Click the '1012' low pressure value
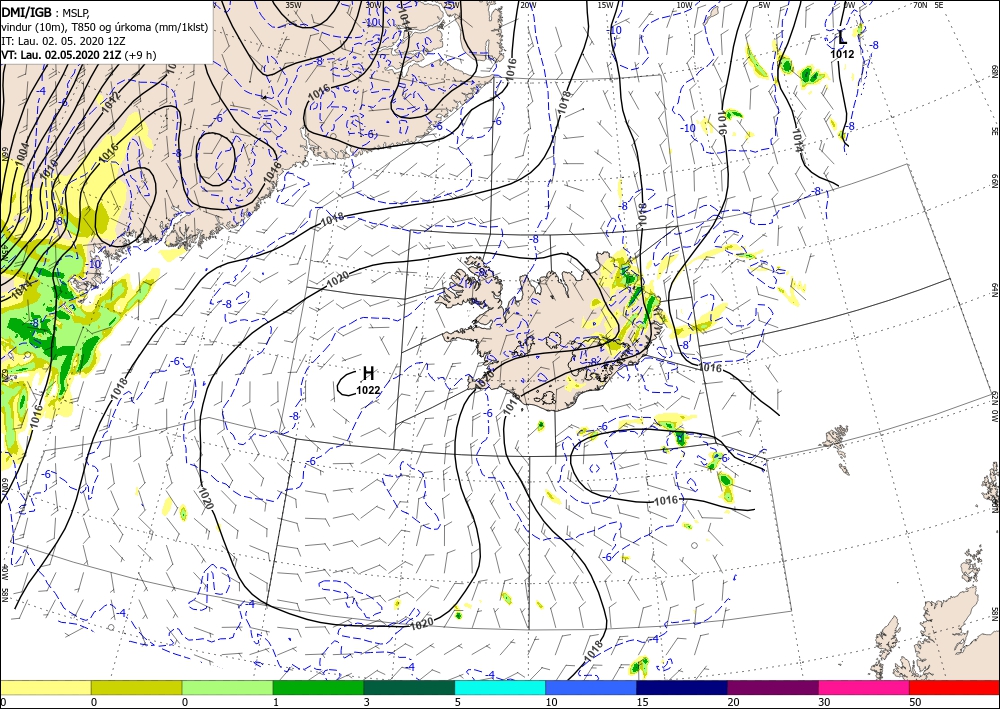 [842, 54]
